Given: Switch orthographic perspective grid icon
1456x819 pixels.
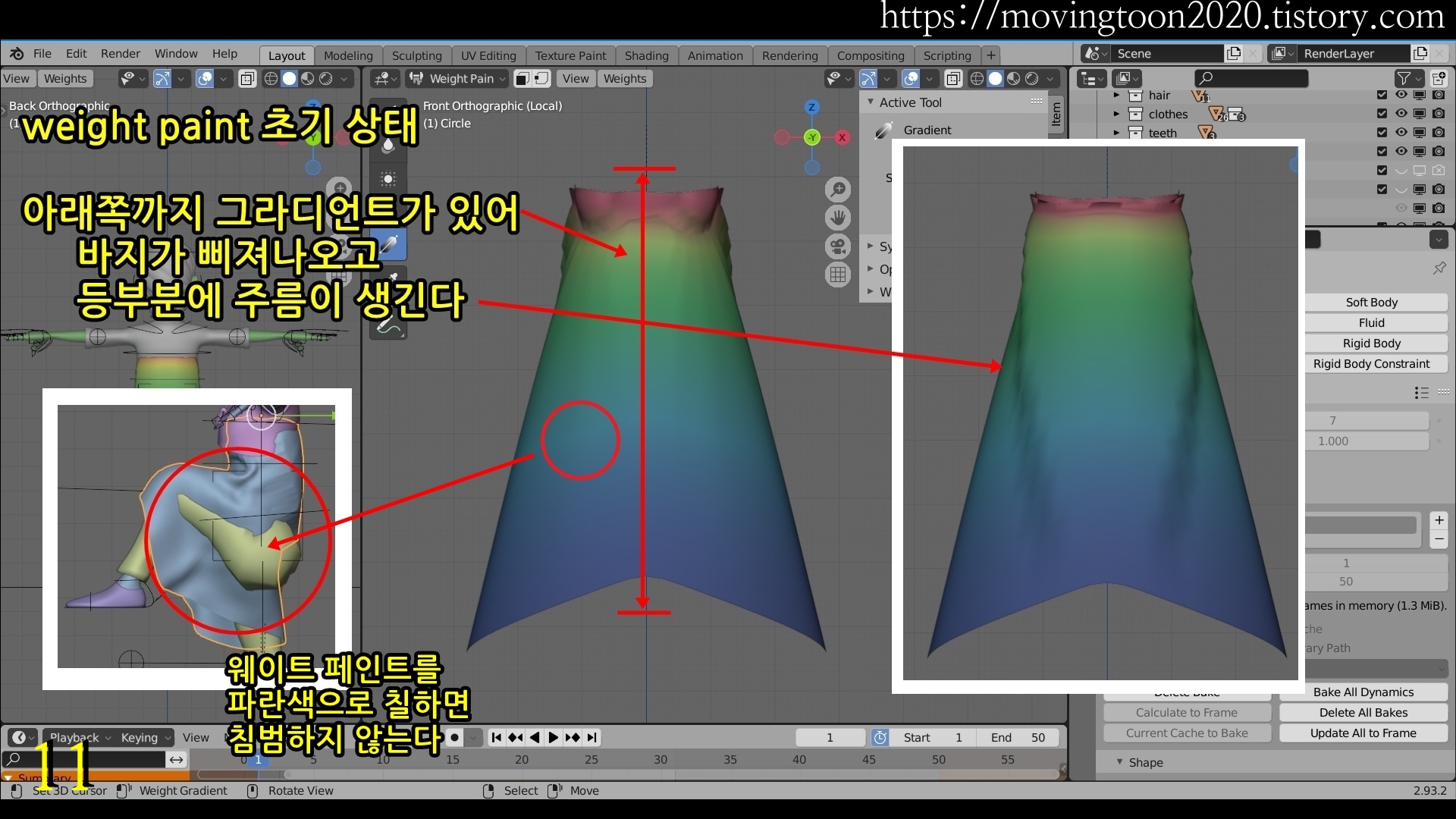Looking at the screenshot, I should coord(838,275).
